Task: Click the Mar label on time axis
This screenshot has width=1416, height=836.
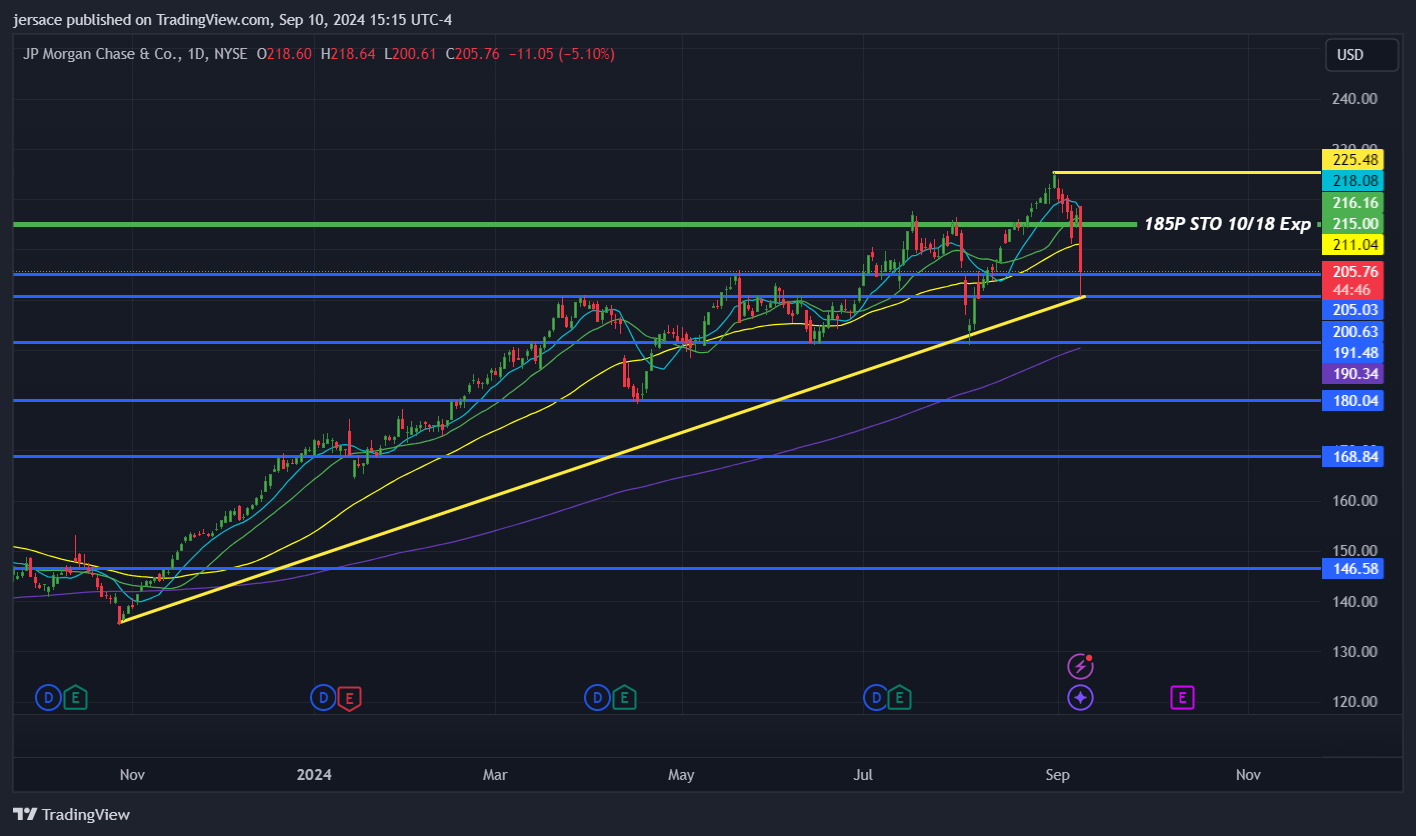Action: [x=495, y=775]
